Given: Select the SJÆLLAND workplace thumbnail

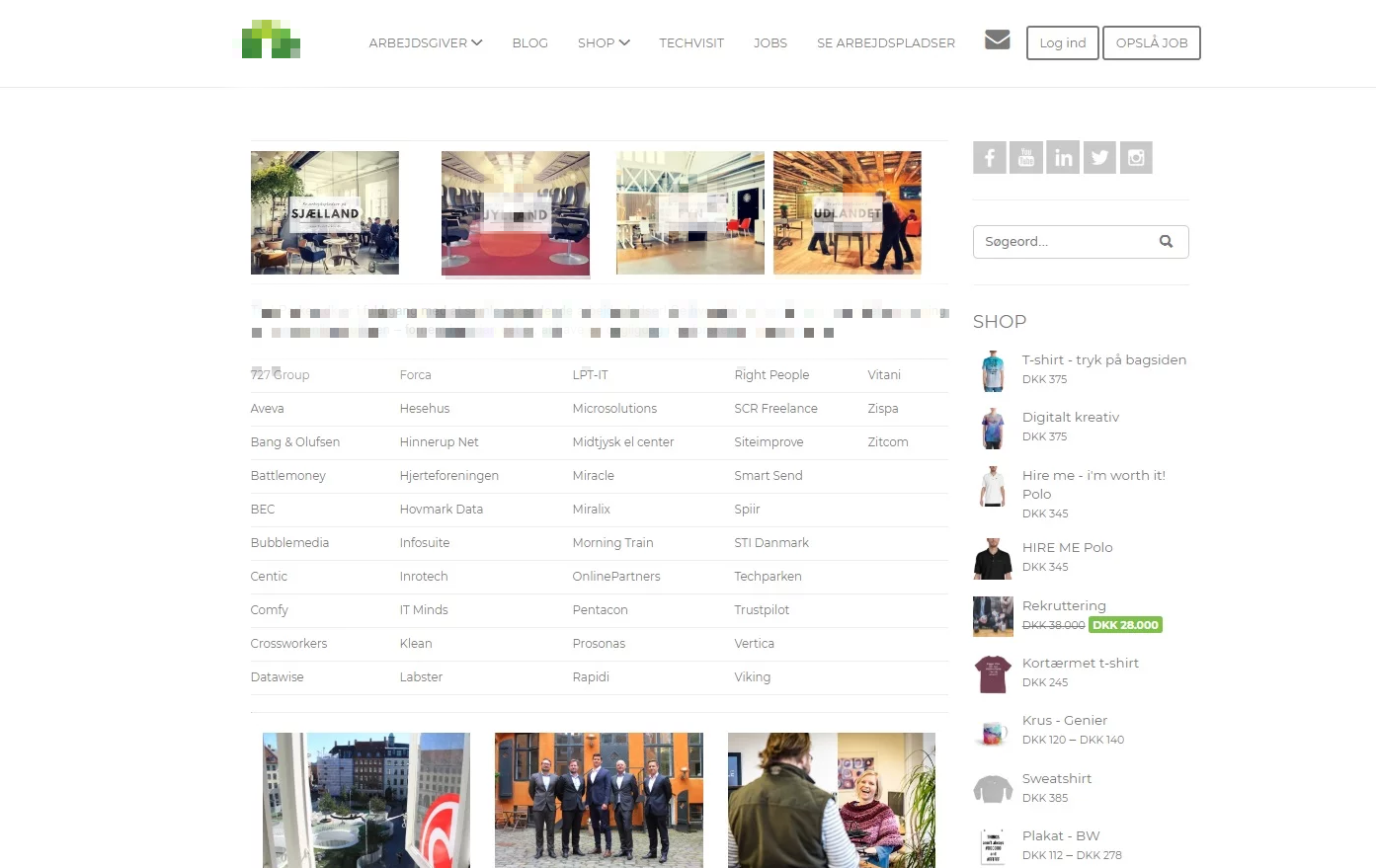Looking at the screenshot, I should (325, 212).
